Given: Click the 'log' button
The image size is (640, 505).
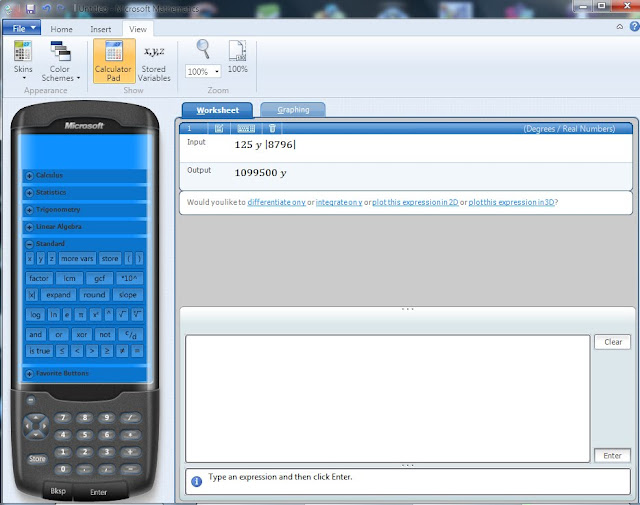Looking at the screenshot, I should click(x=36, y=315).
